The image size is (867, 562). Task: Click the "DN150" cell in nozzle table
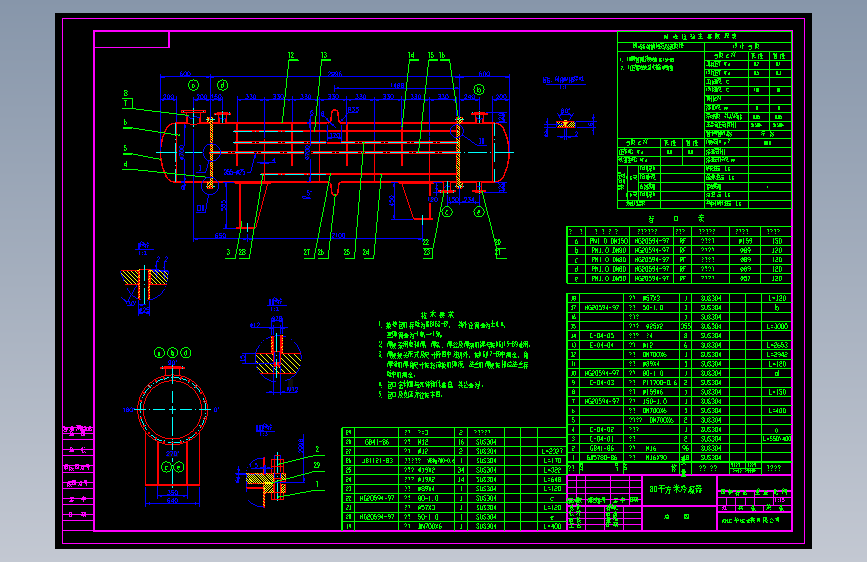pos(608,241)
